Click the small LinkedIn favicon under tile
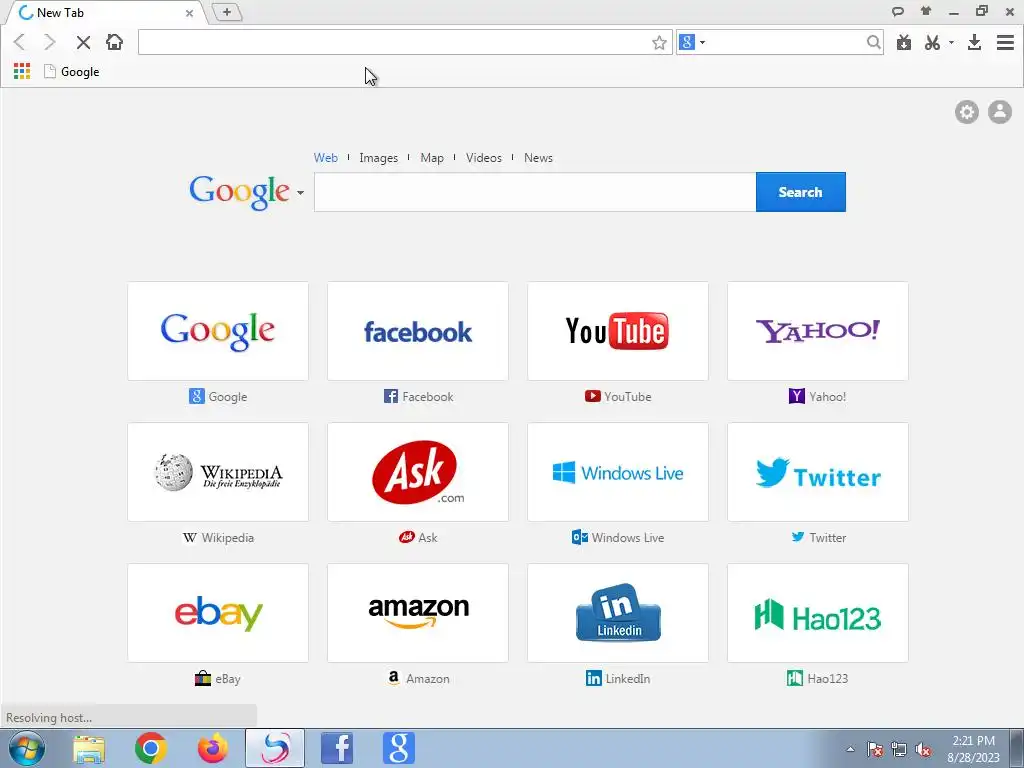This screenshot has width=1024, height=768. pos(594,679)
